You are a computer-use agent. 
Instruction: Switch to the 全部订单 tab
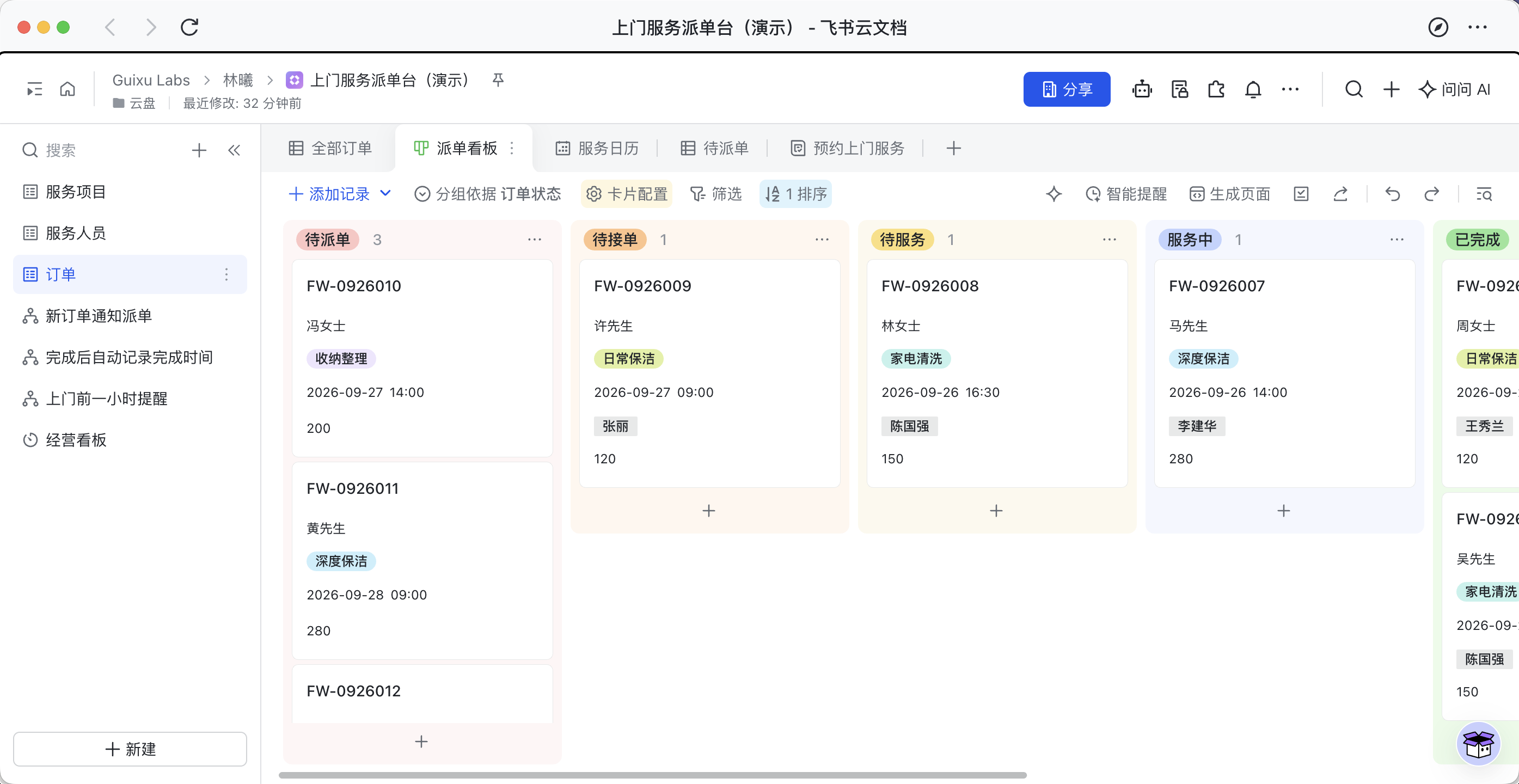(x=330, y=148)
